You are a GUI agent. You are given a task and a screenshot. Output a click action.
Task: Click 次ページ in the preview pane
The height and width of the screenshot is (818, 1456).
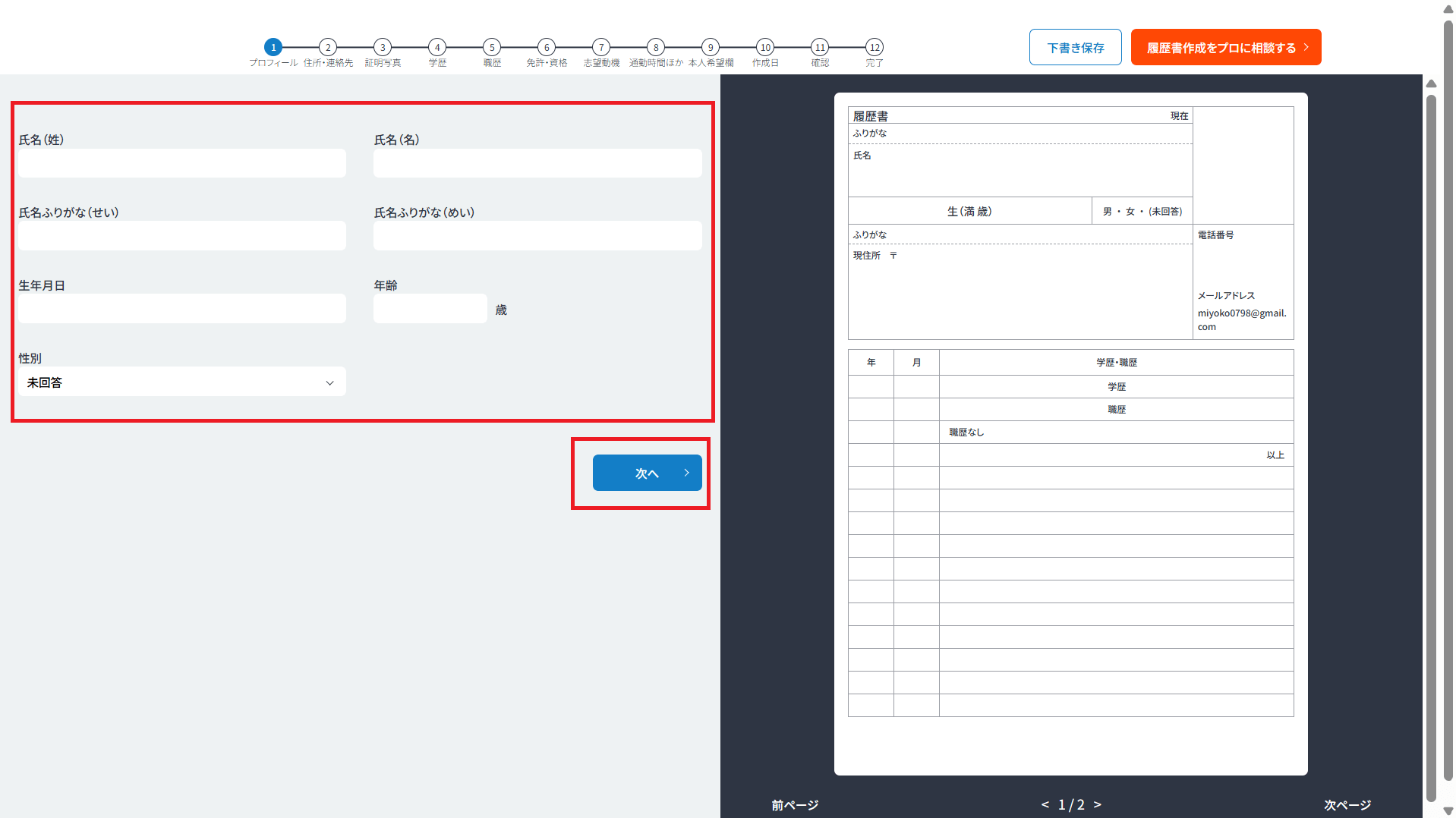(1347, 804)
